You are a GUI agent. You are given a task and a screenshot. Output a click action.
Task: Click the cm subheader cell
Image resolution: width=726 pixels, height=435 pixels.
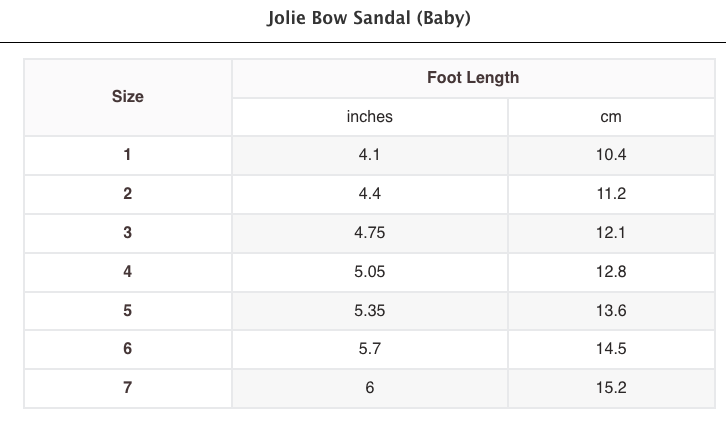pos(610,117)
